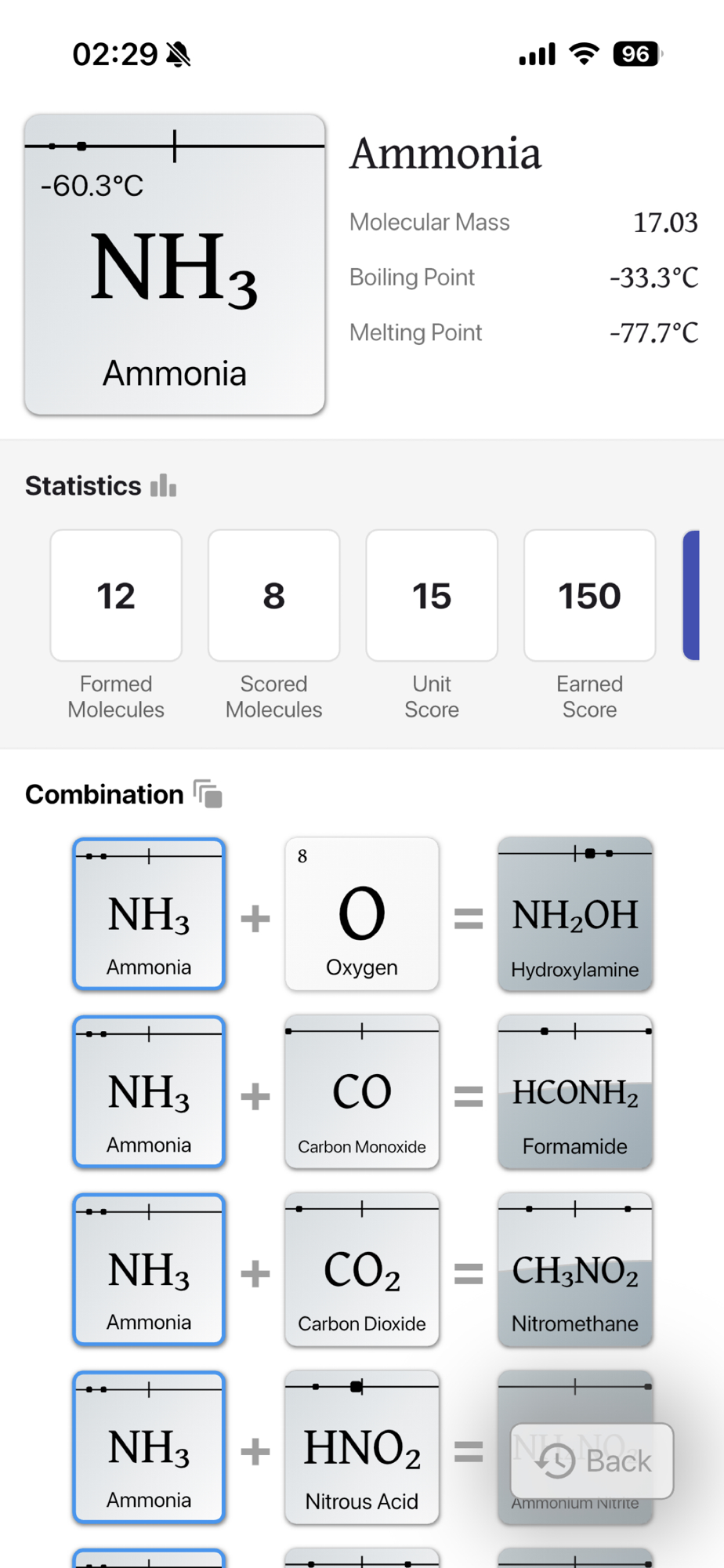Select the Nitrous Acid tile
Screen dimensions: 724x1568
[x=361, y=1447]
